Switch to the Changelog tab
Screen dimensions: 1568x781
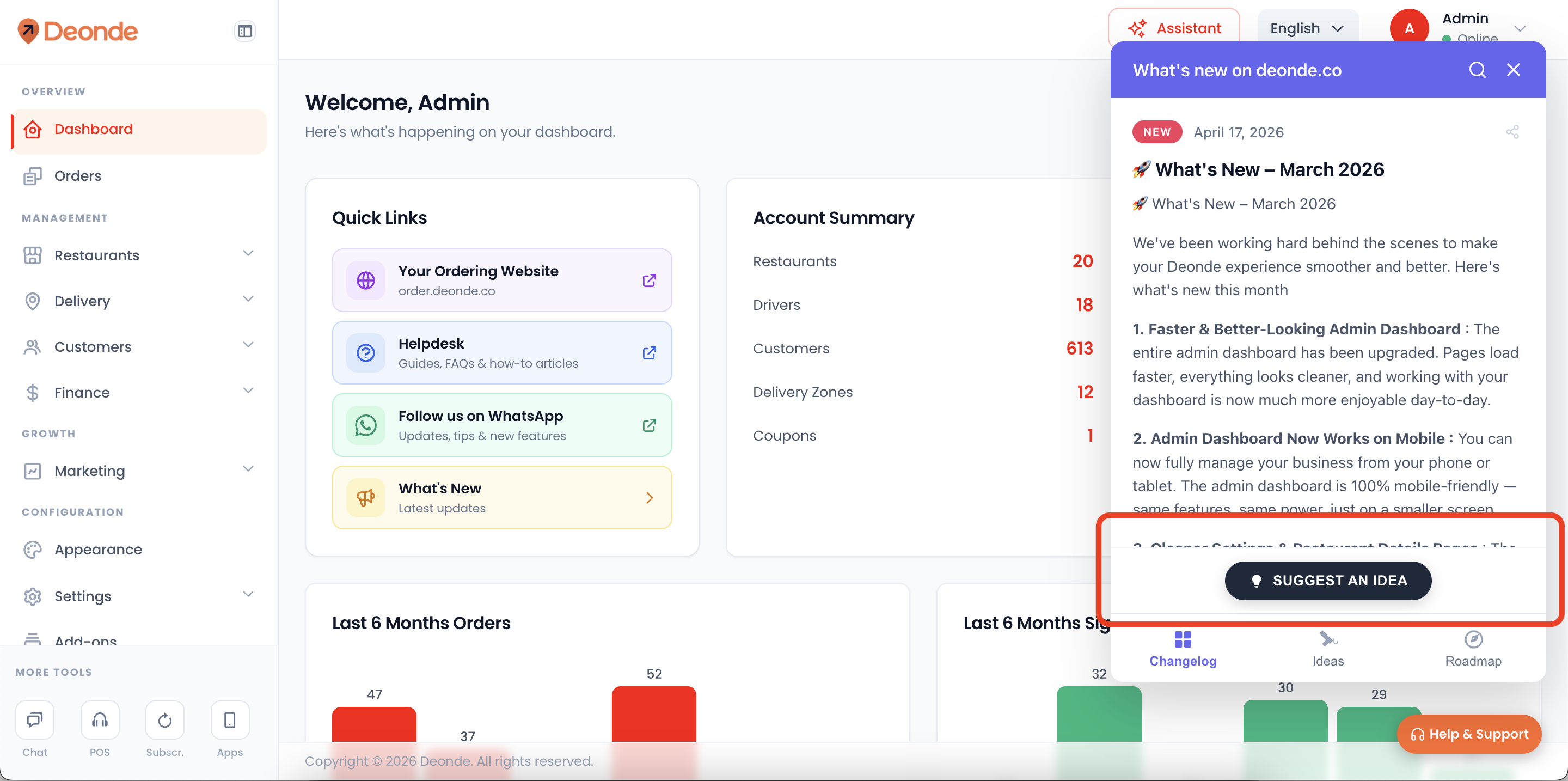click(x=1183, y=650)
